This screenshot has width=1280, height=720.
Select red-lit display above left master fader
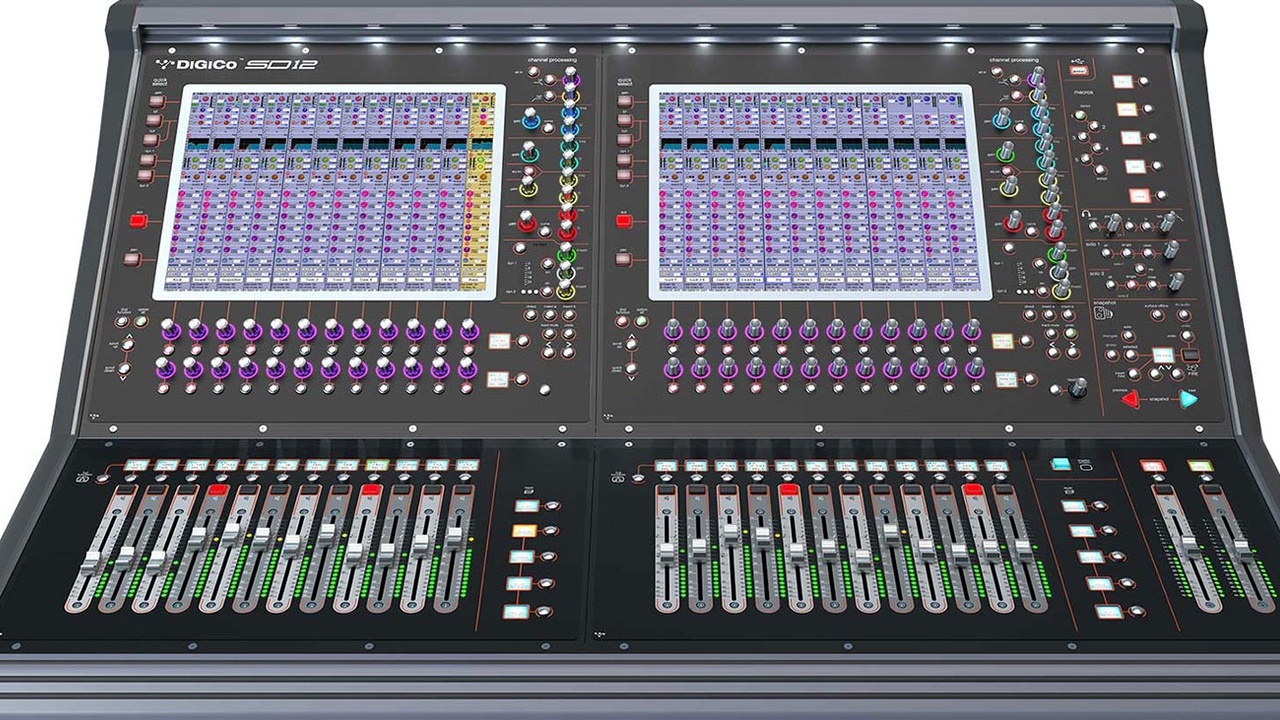tap(1153, 466)
